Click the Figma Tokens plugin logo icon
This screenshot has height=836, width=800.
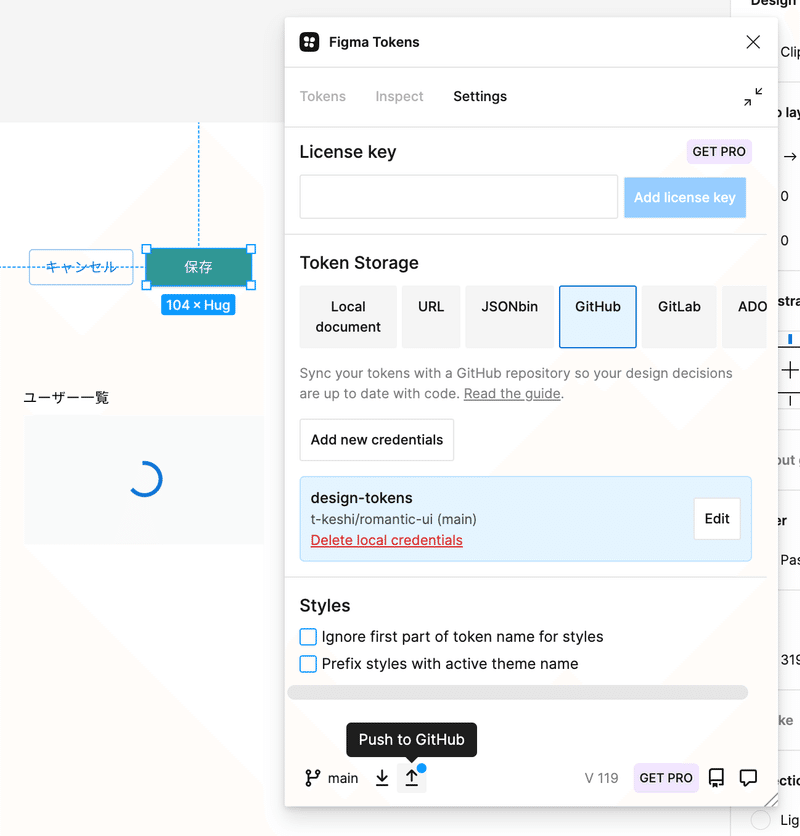point(309,42)
